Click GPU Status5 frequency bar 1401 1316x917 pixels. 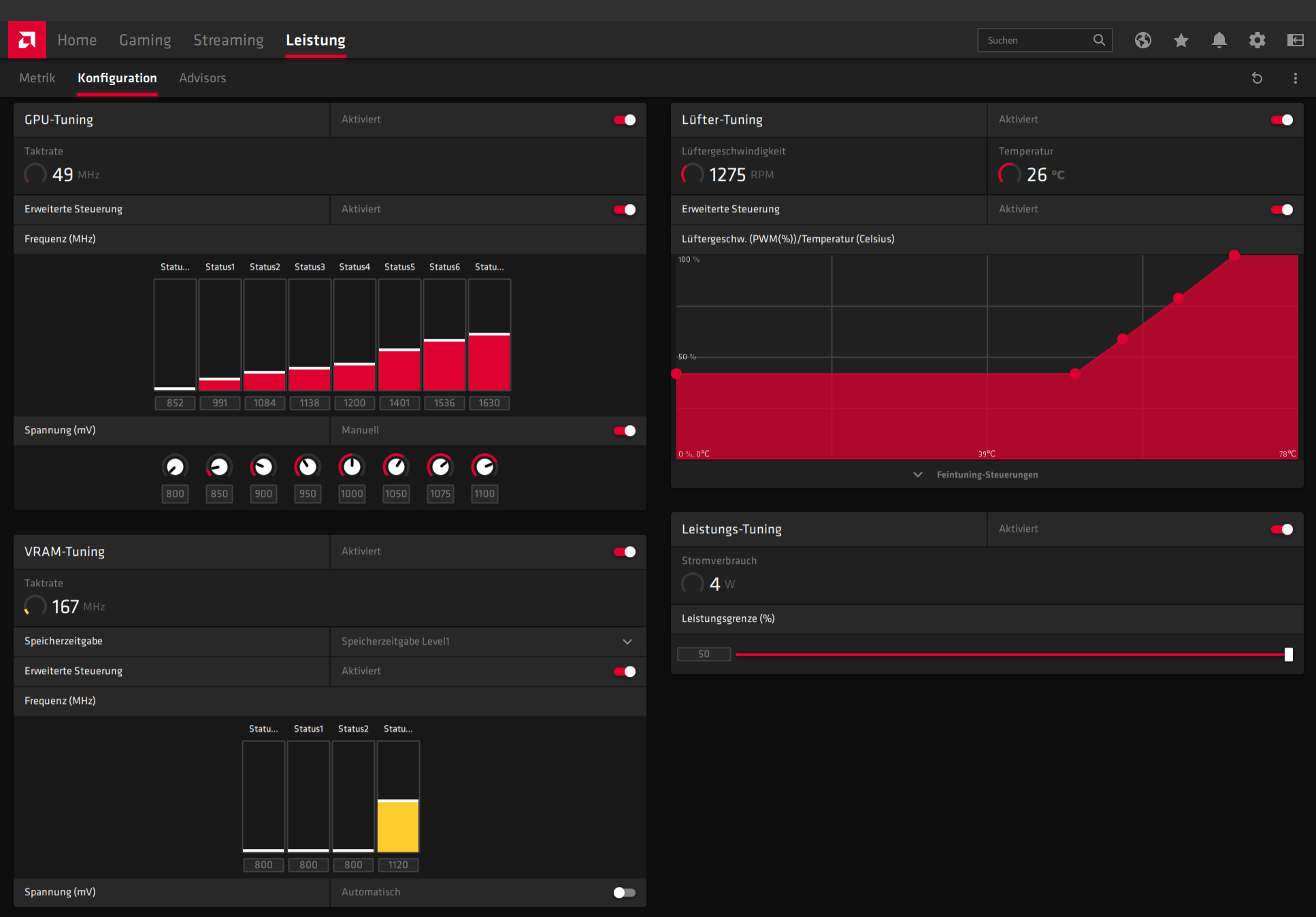coord(399,335)
